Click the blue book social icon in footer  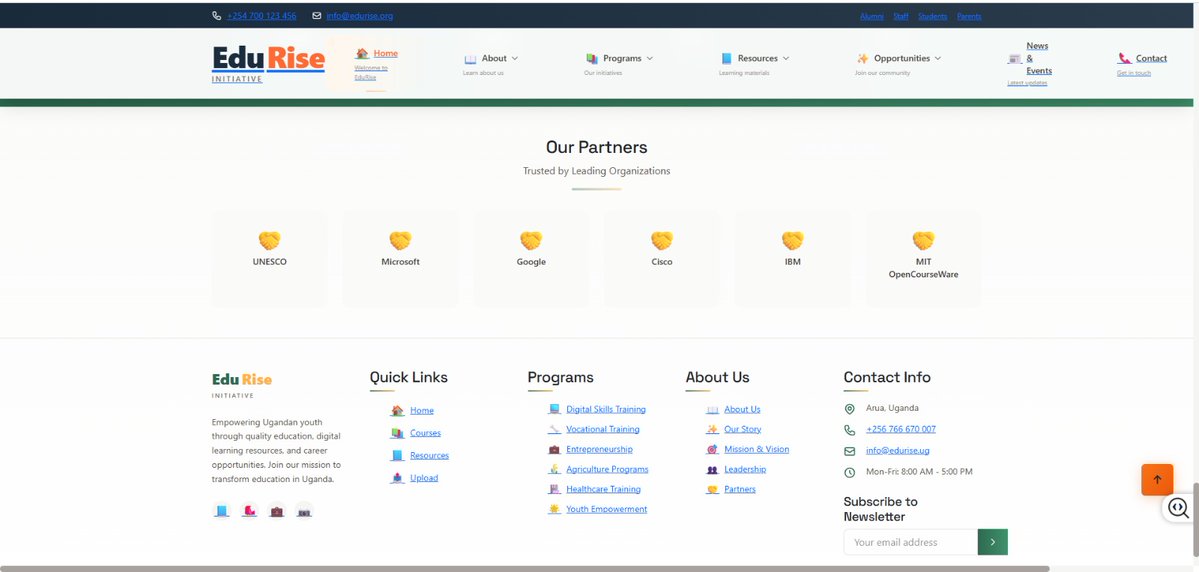point(222,511)
